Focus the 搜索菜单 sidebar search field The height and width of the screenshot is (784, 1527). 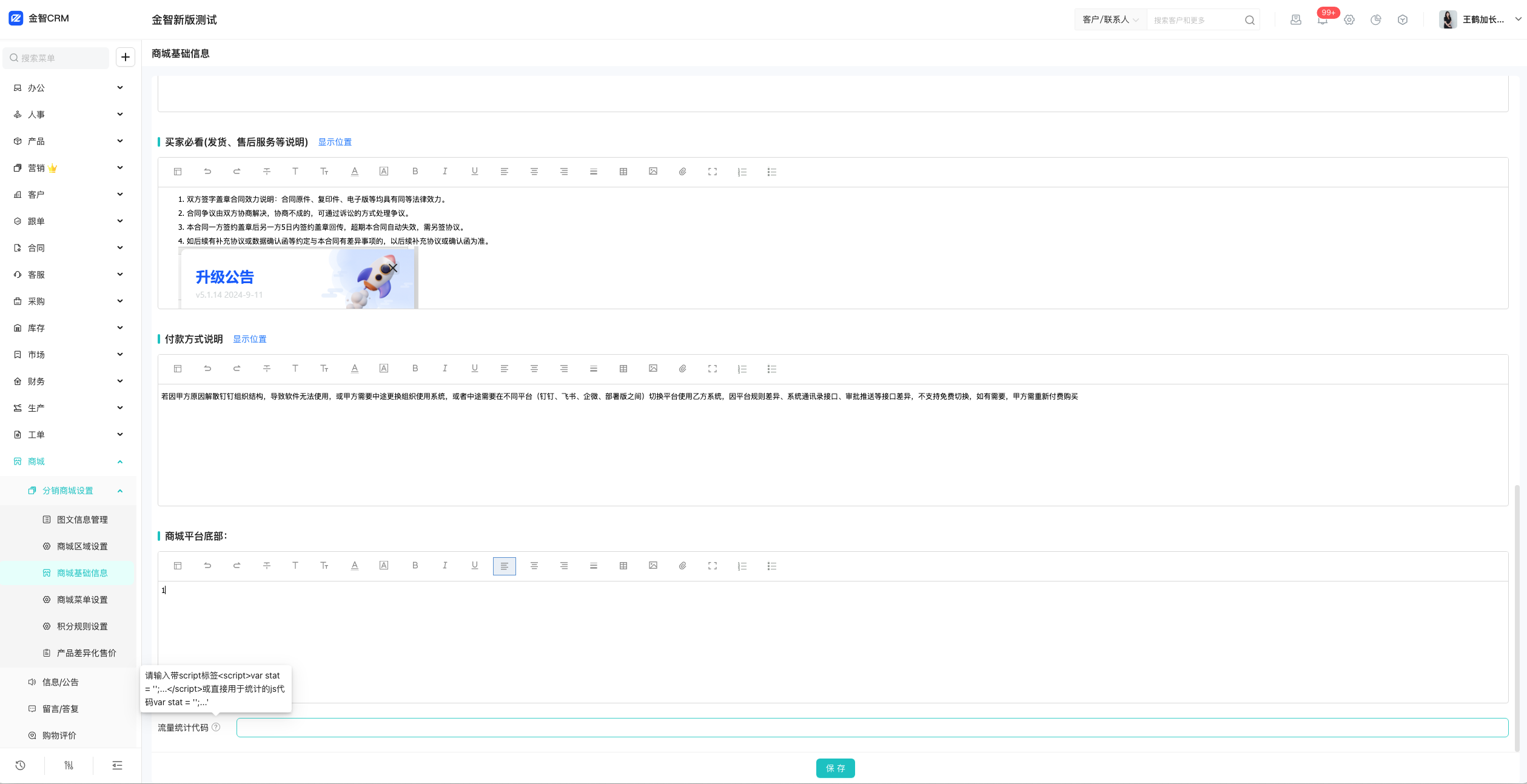click(56, 58)
